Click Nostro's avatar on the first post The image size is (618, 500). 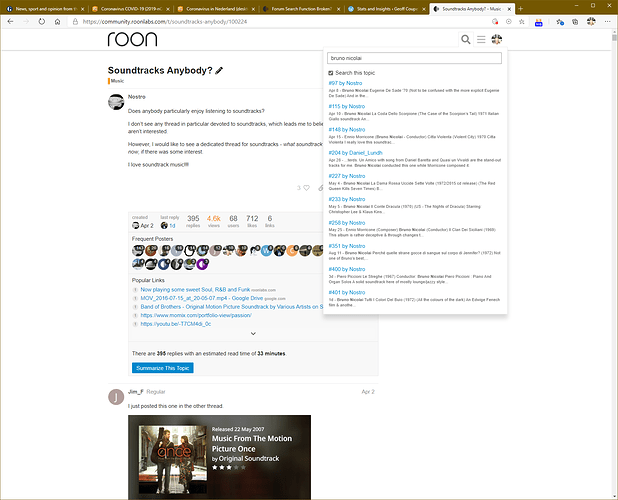(x=116, y=102)
